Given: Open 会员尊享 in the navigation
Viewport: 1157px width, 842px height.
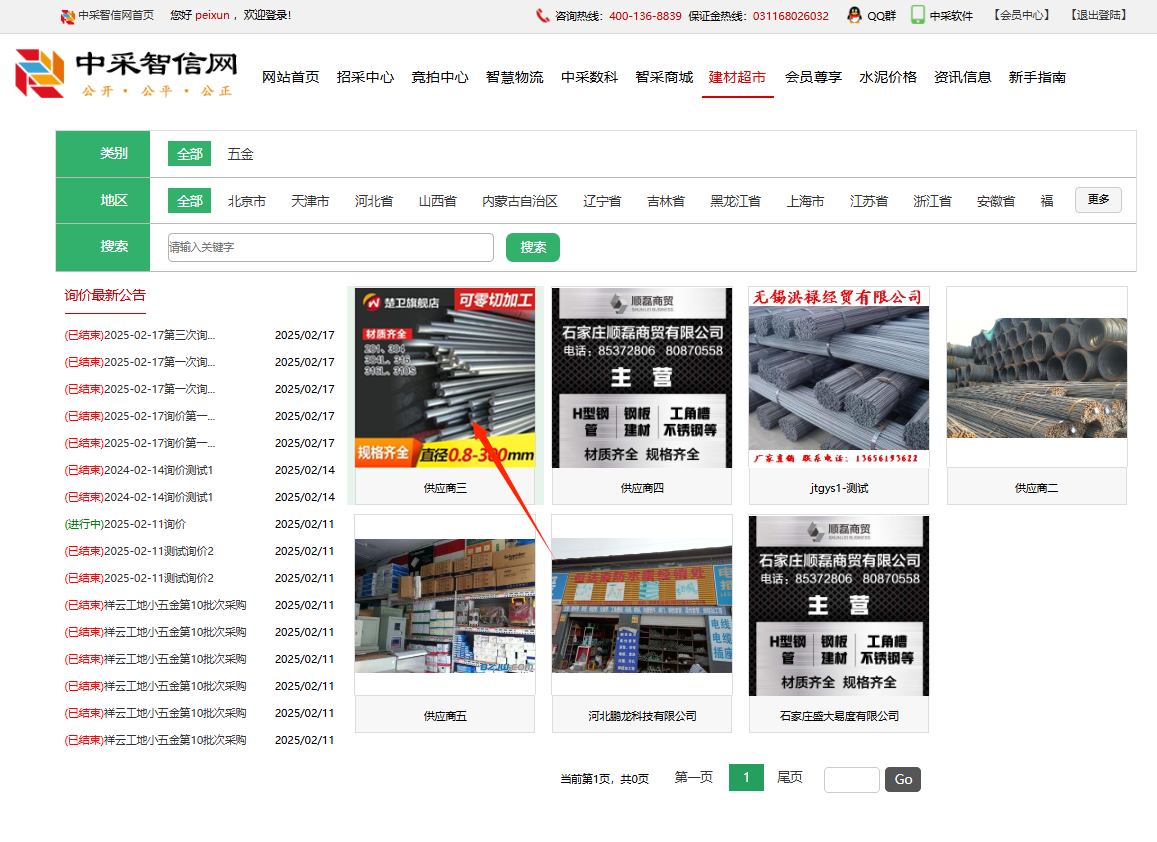Looking at the screenshot, I should [x=813, y=77].
